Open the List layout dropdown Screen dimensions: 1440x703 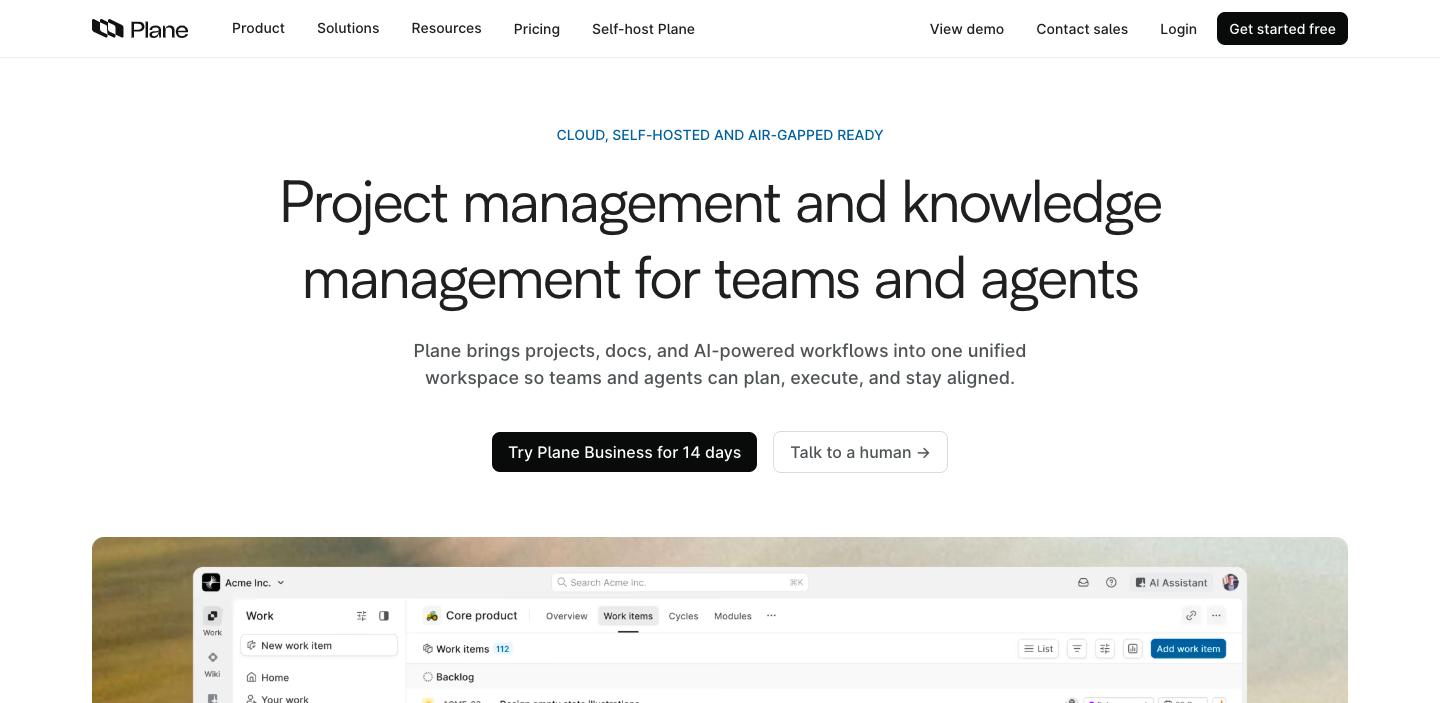[x=1039, y=649]
